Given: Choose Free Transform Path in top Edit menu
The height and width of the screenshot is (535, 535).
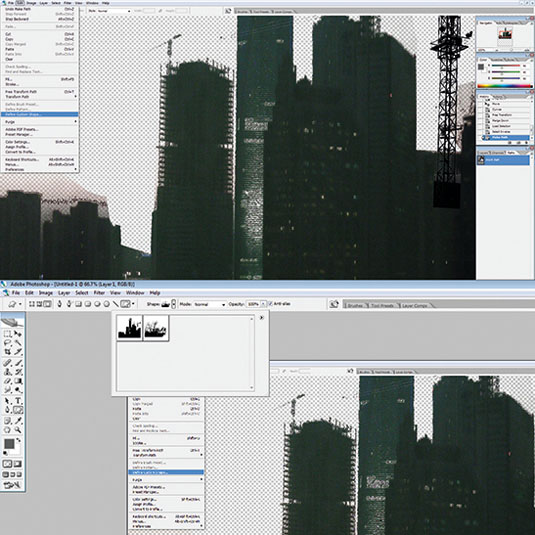Looking at the screenshot, I should [x=40, y=92].
